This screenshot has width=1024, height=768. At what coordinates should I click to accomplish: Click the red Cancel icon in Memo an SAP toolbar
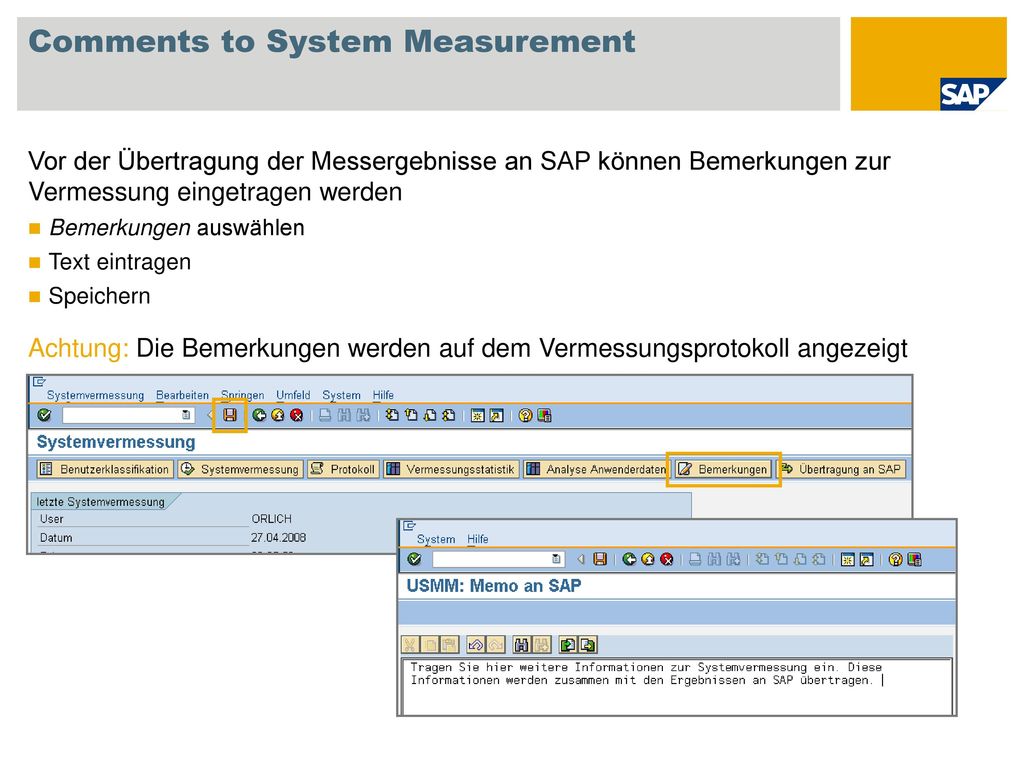click(x=667, y=559)
